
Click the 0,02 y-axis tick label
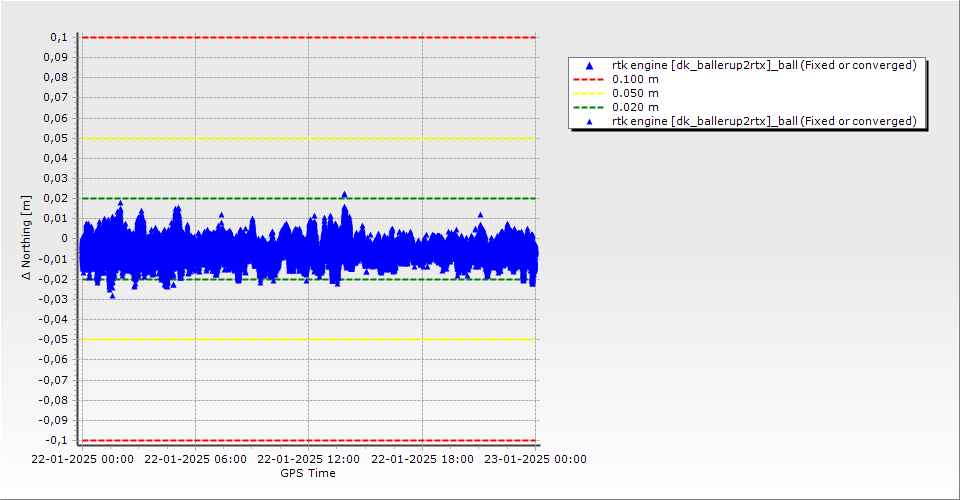click(x=56, y=198)
